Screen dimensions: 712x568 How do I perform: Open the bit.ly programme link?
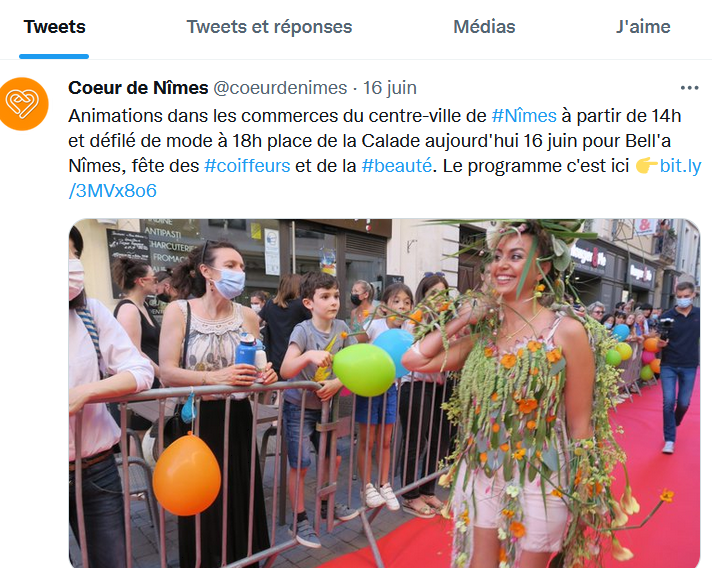click(680, 166)
